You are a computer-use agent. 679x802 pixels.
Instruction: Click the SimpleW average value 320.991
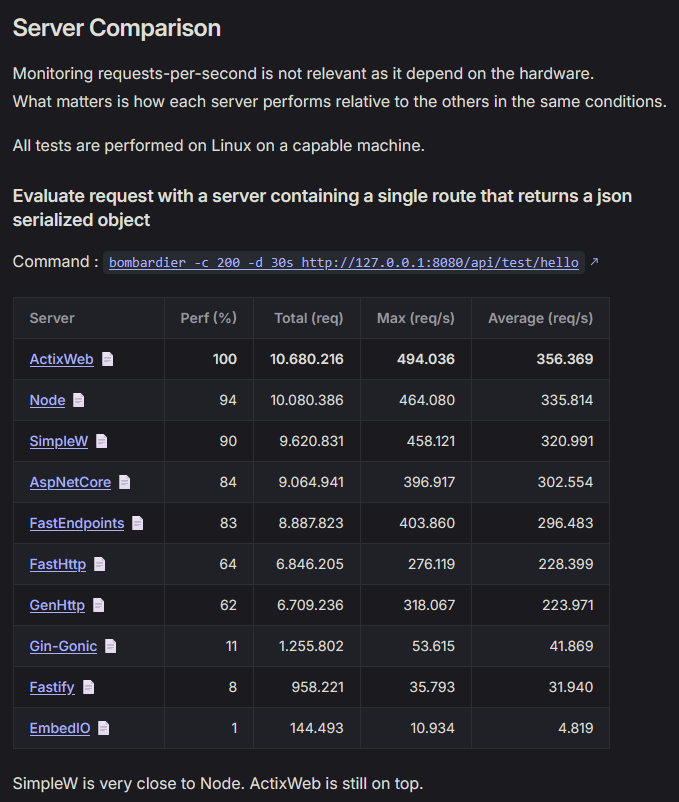tap(567, 441)
